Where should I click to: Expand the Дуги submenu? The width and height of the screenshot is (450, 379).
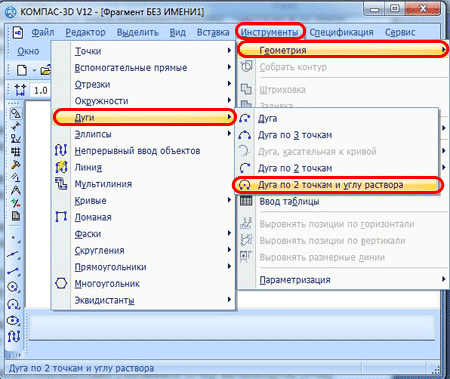pyautogui.click(x=144, y=117)
